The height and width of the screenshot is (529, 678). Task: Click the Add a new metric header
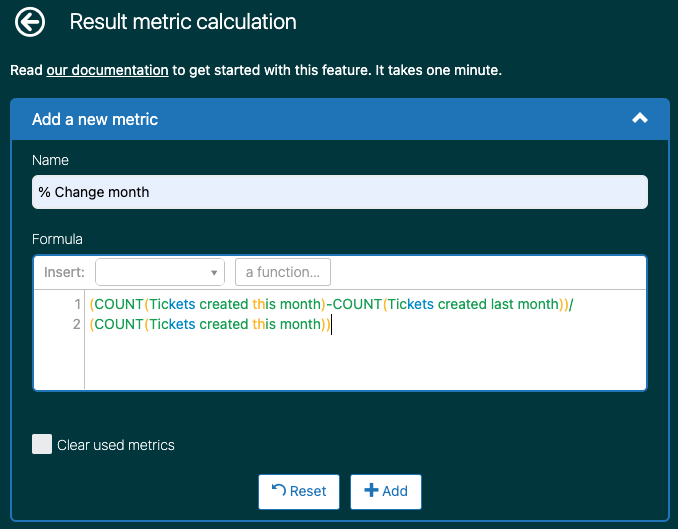(95, 119)
